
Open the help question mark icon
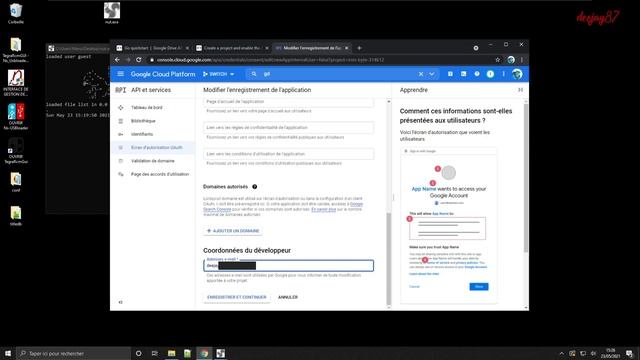pos(477,74)
